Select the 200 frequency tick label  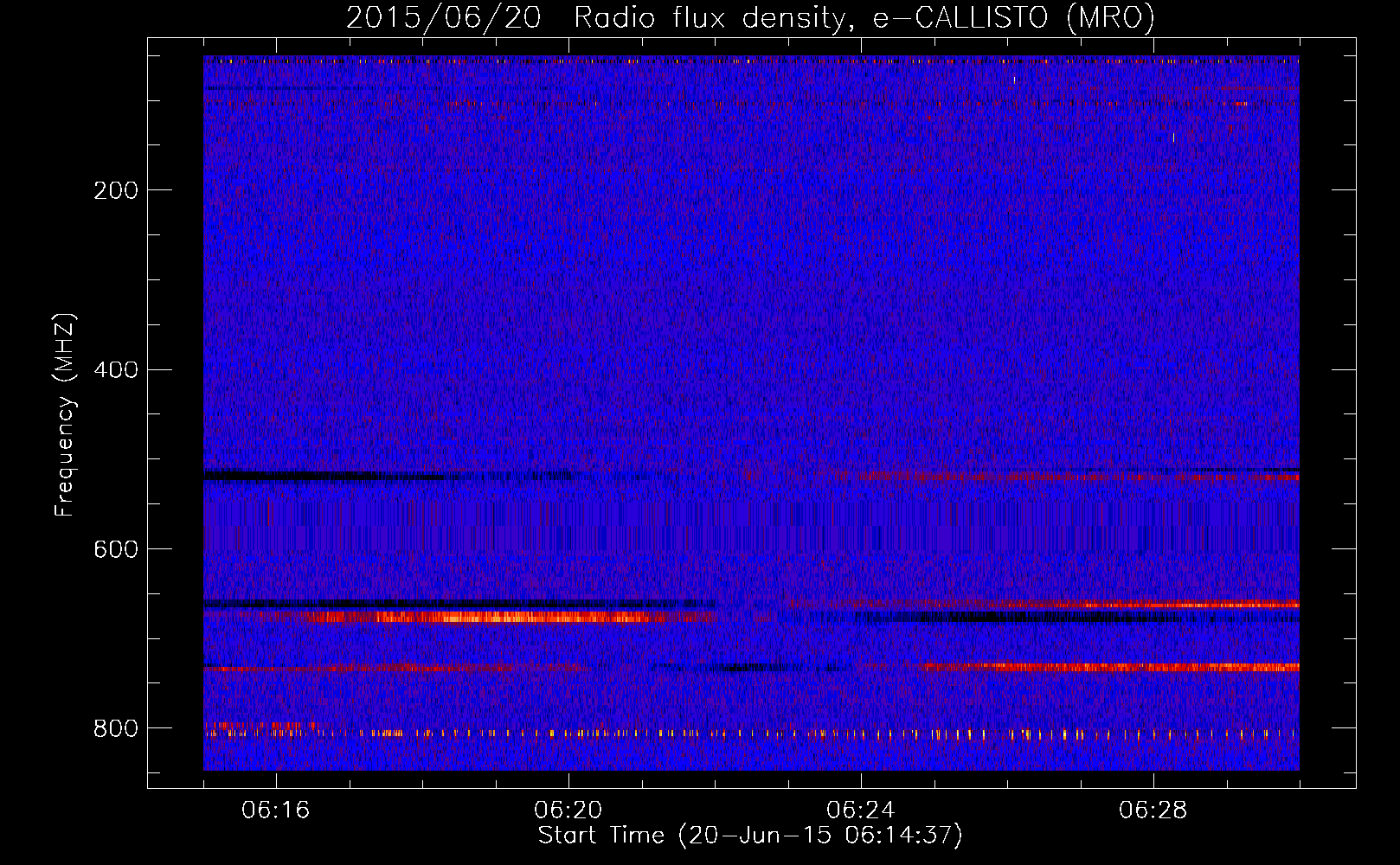coord(116,190)
